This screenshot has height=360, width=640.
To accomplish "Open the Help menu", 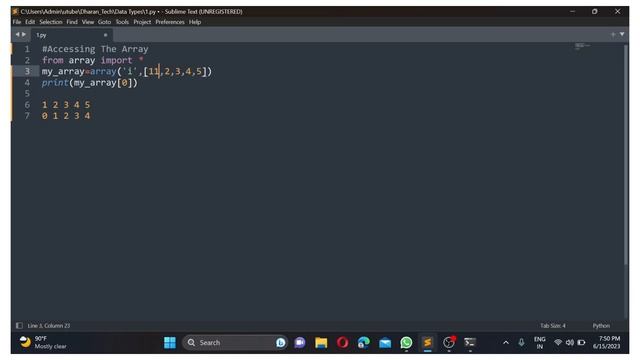I will tap(195, 22).
